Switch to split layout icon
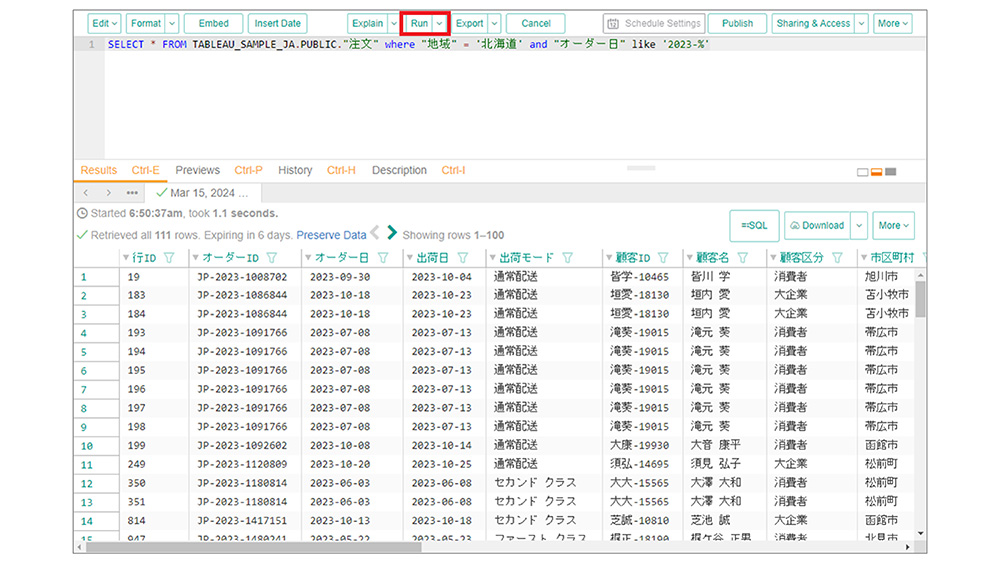The height and width of the screenshot is (563, 1000). pyautogui.click(x=876, y=172)
